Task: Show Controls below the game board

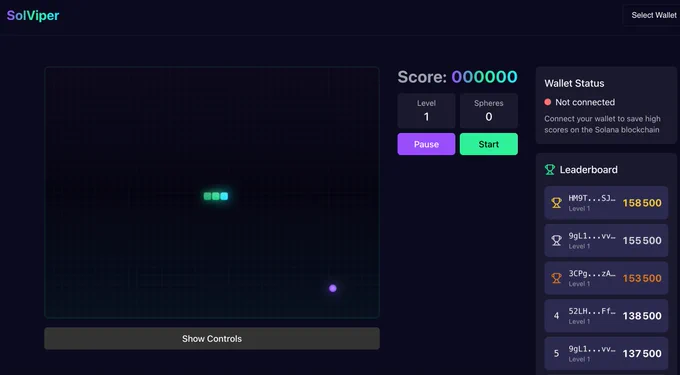Action: click(212, 339)
